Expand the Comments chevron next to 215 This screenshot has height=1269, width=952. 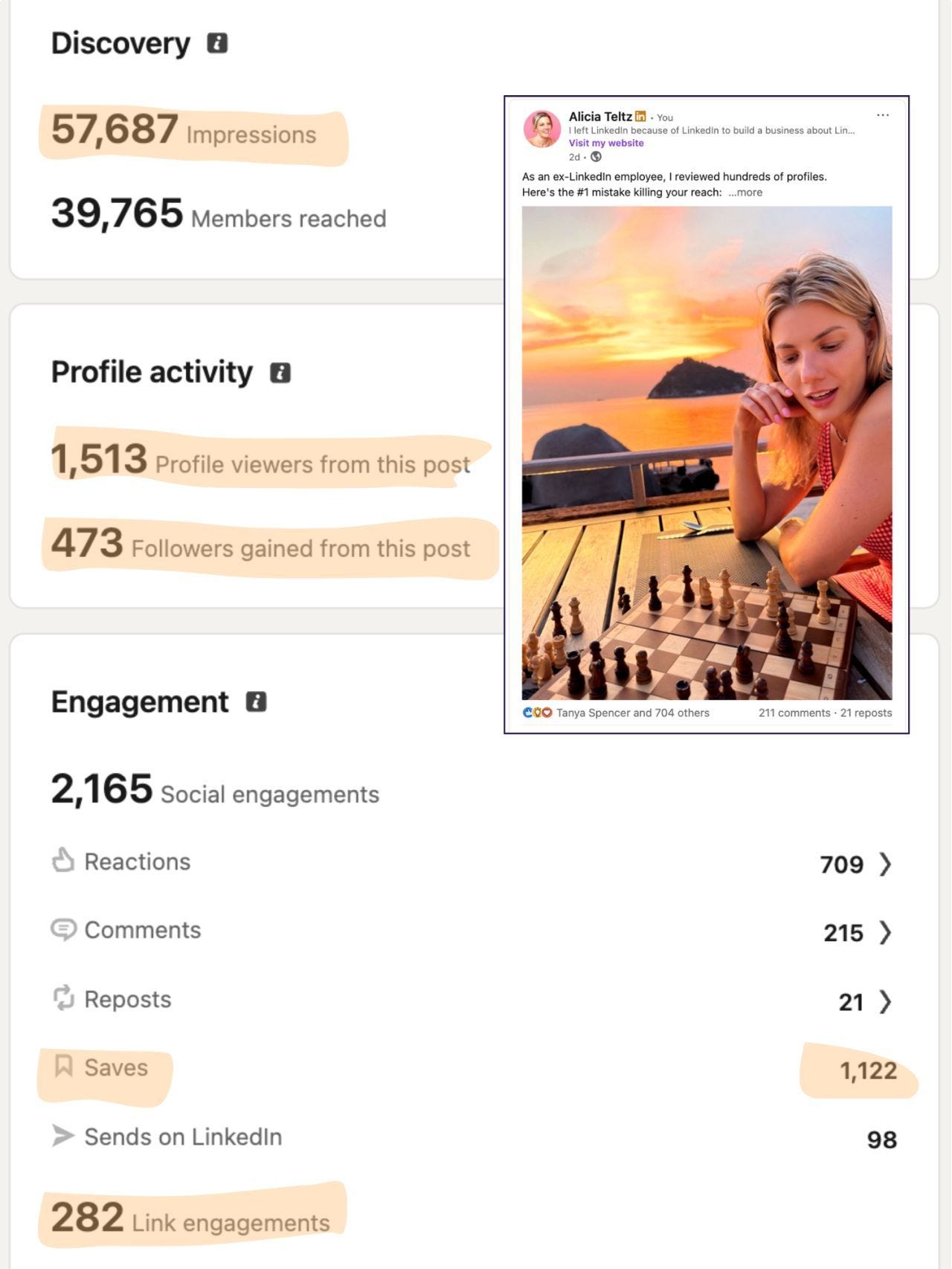(885, 933)
